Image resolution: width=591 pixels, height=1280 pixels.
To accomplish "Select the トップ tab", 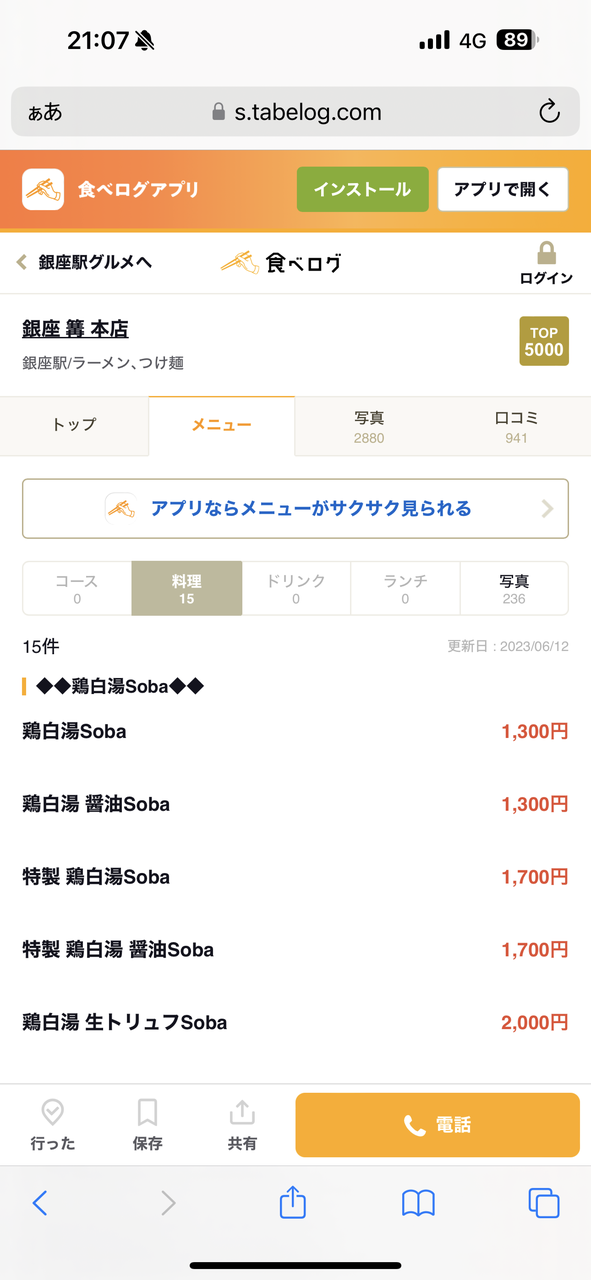I will [x=75, y=425].
